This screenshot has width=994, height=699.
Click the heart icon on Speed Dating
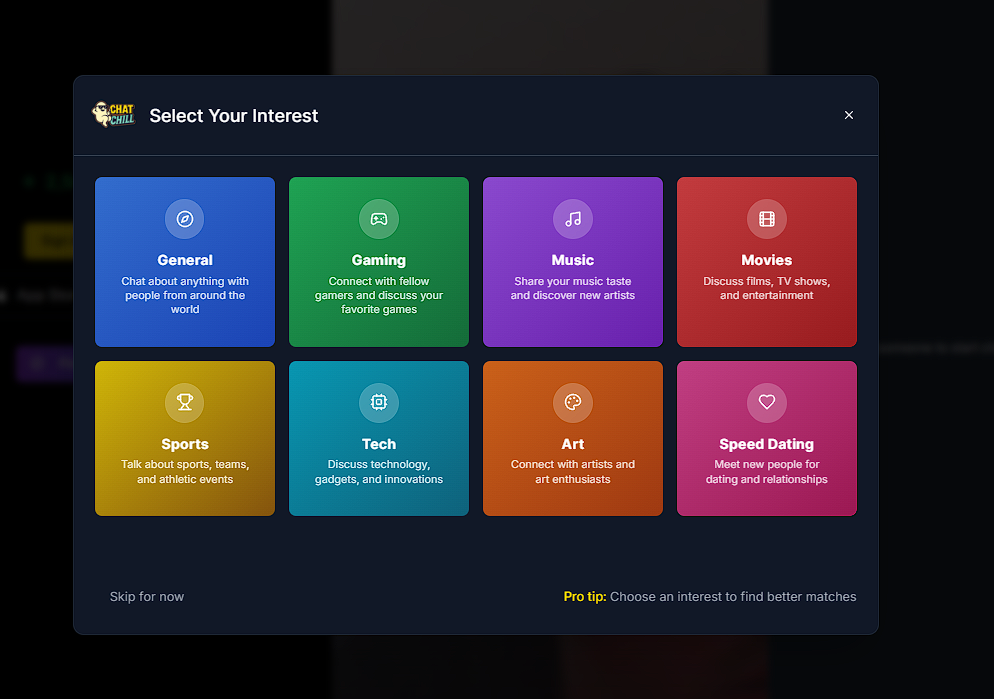pyautogui.click(x=767, y=402)
